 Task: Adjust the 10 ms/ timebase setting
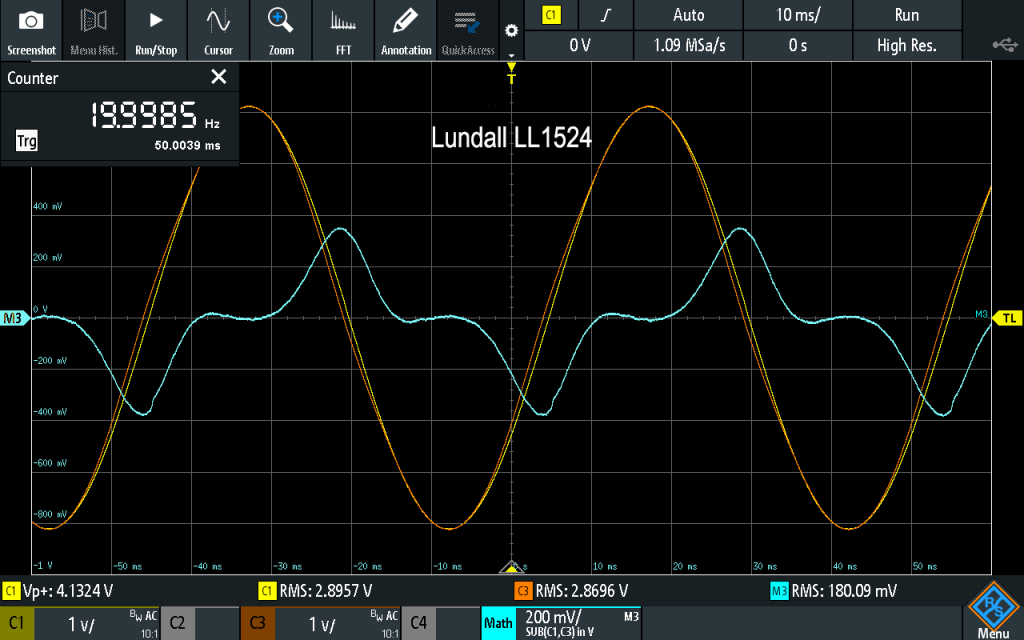(x=797, y=15)
